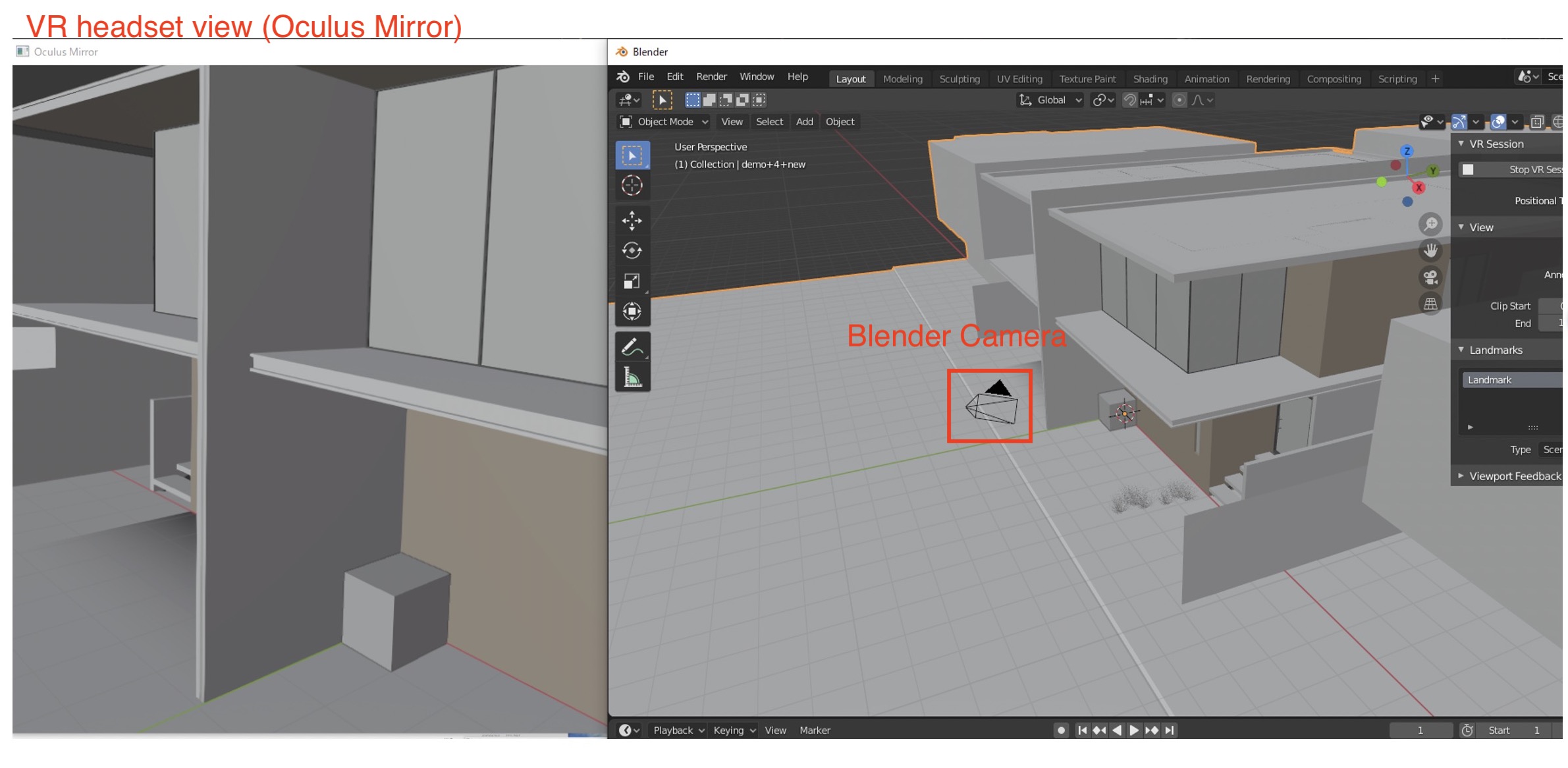The image size is (1568, 768).
Task: Switch to the Sculpting workspace tab
Action: pyautogui.click(x=960, y=79)
